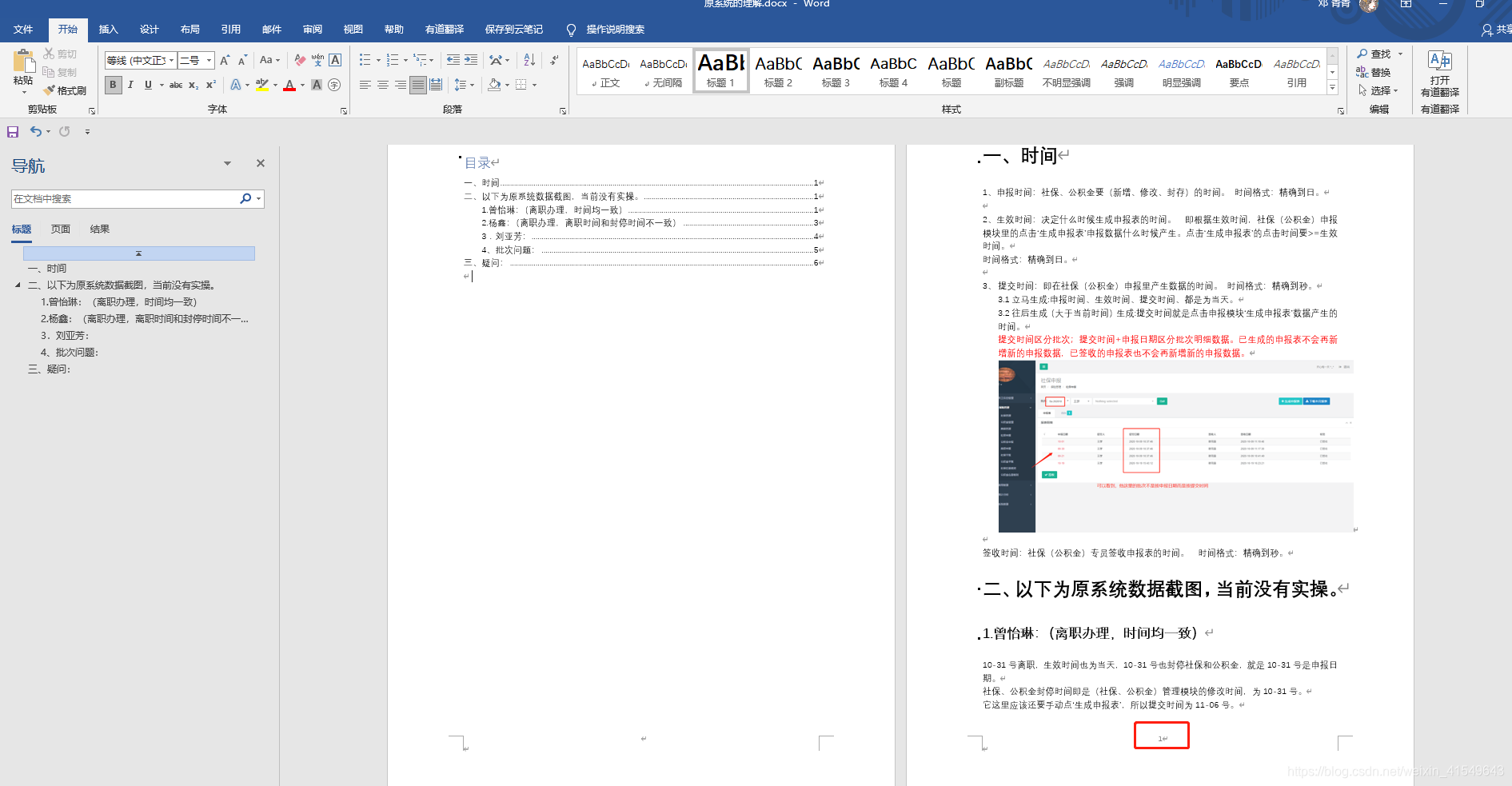Image resolution: width=1512 pixels, height=786 pixels.
Task: Click the Paste (粘贴) clipboard icon
Action: click(23, 62)
